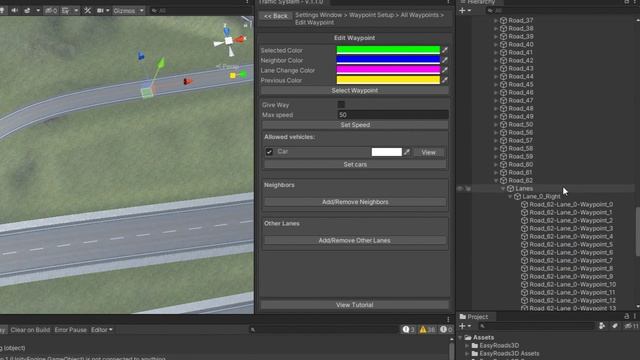640x360 pixels.
Task: Open Neighbor Color blue swatch
Action: point(388,60)
